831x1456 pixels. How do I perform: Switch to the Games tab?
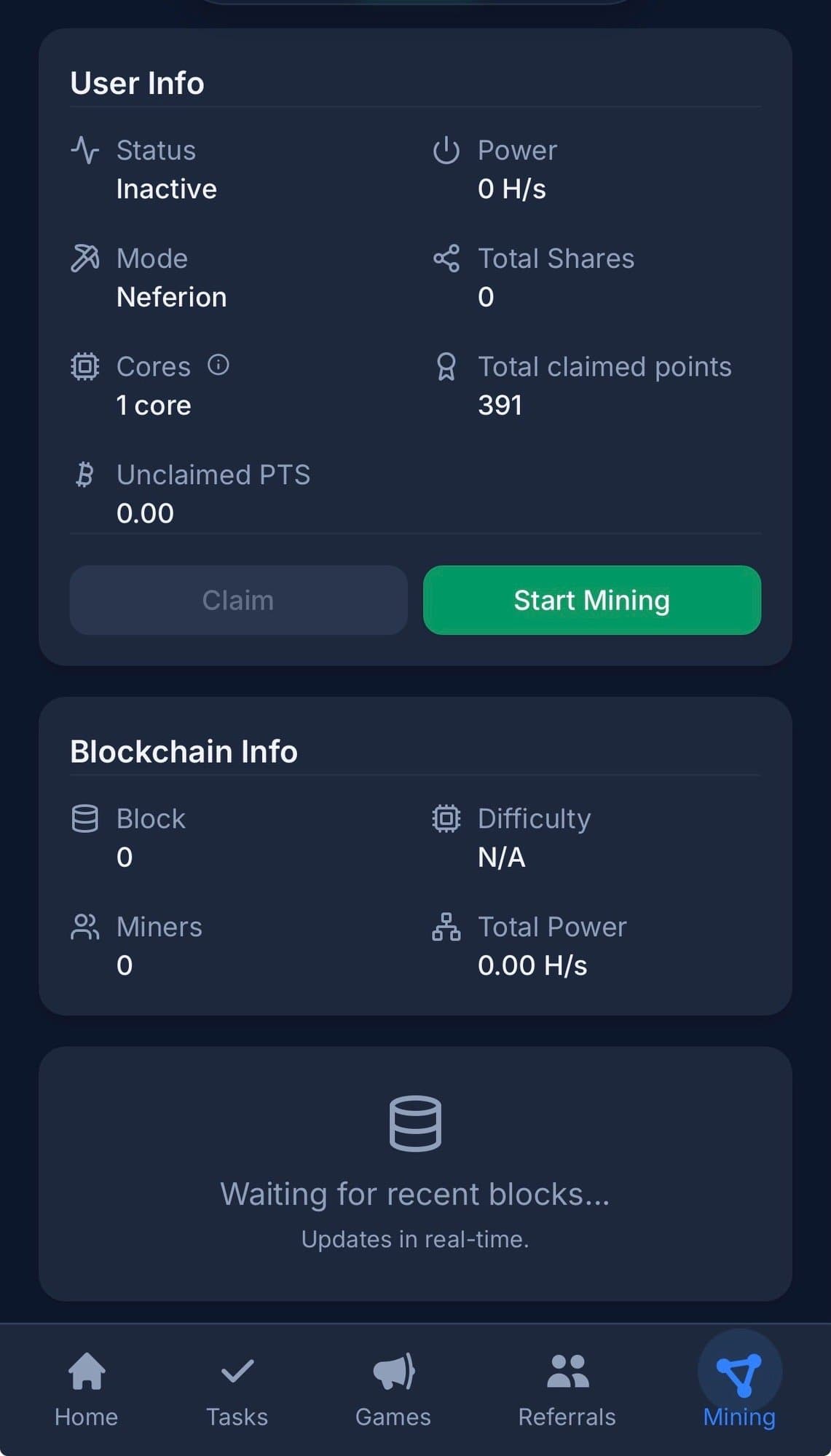coord(393,1388)
